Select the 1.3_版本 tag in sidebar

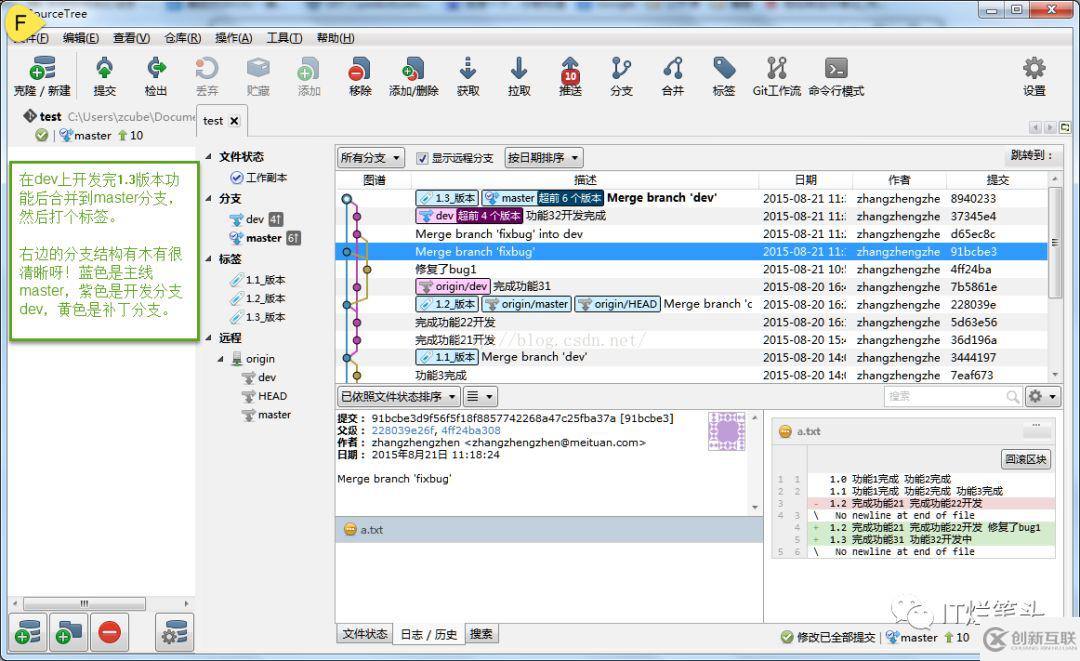(258, 317)
